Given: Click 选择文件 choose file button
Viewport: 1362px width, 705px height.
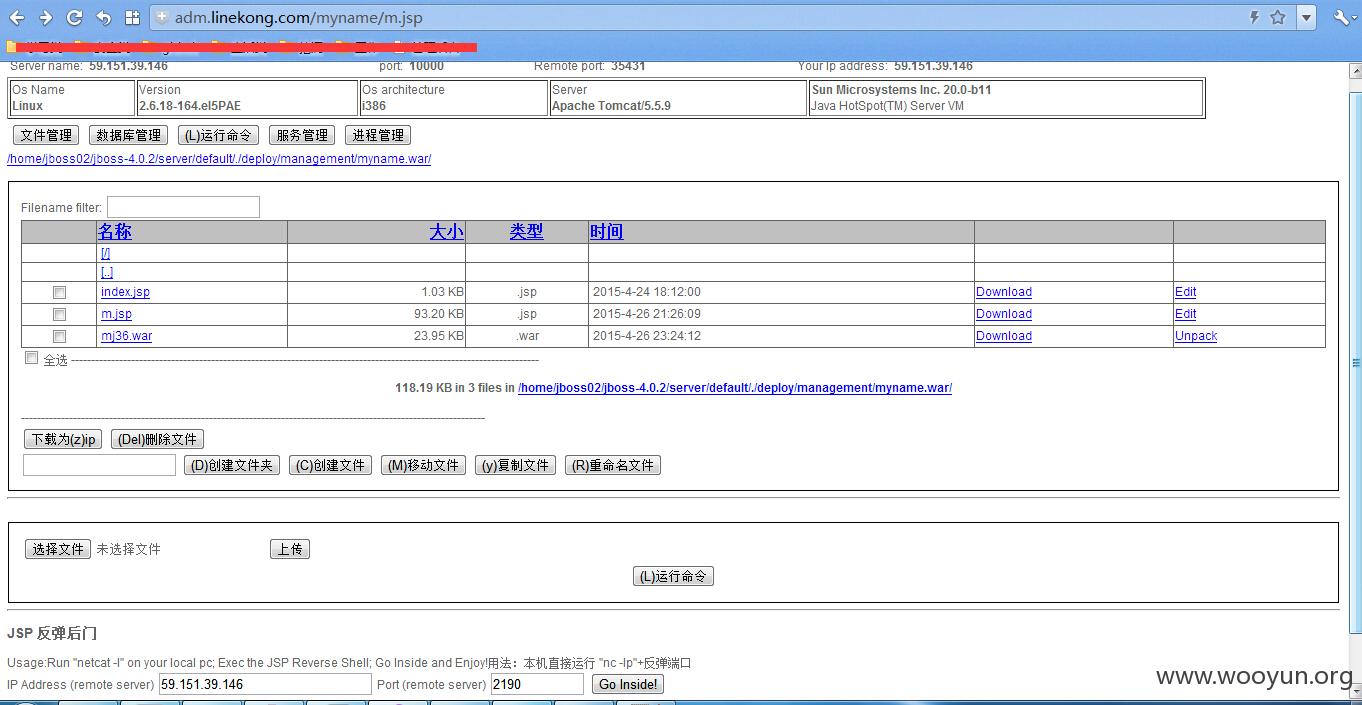Looking at the screenshot, I should coord(58,549).
